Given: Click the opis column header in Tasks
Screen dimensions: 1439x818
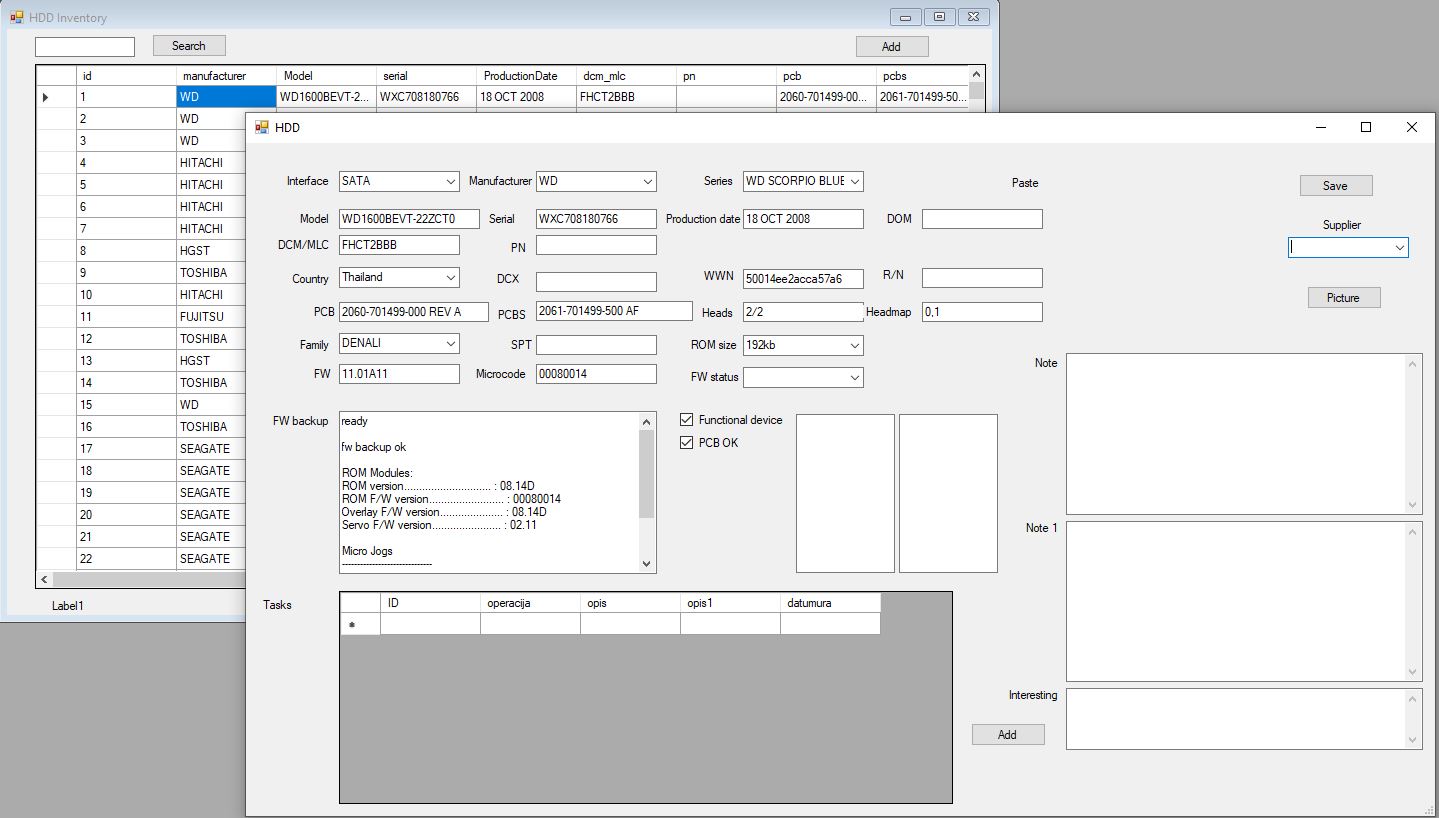Looking at the screenshot, I should tap(630, 603).
